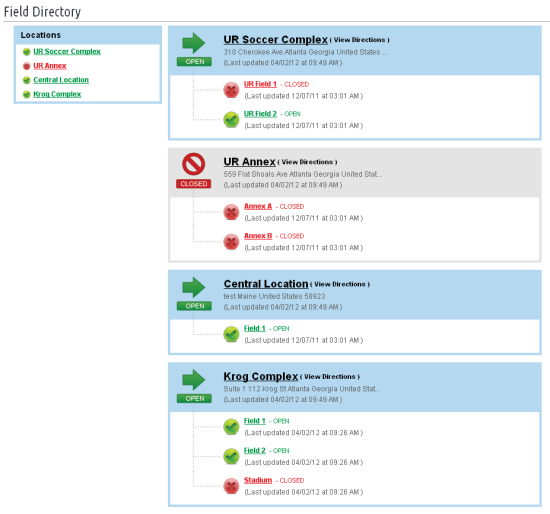Select Central Location in the Locations list
The width and height of the screenshot is (550, 514).
click(x=61, y=80)
